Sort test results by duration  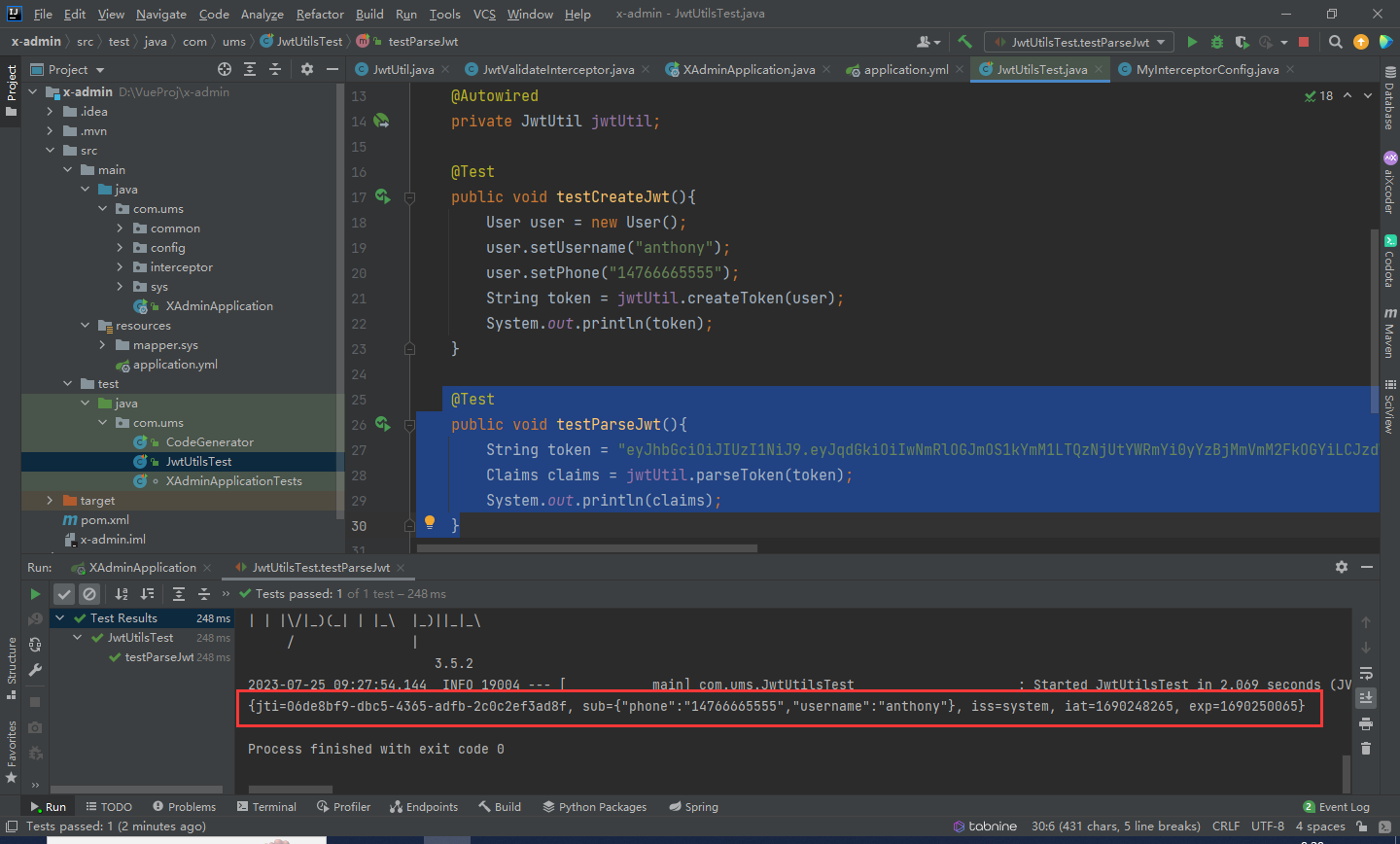point(147,594)
